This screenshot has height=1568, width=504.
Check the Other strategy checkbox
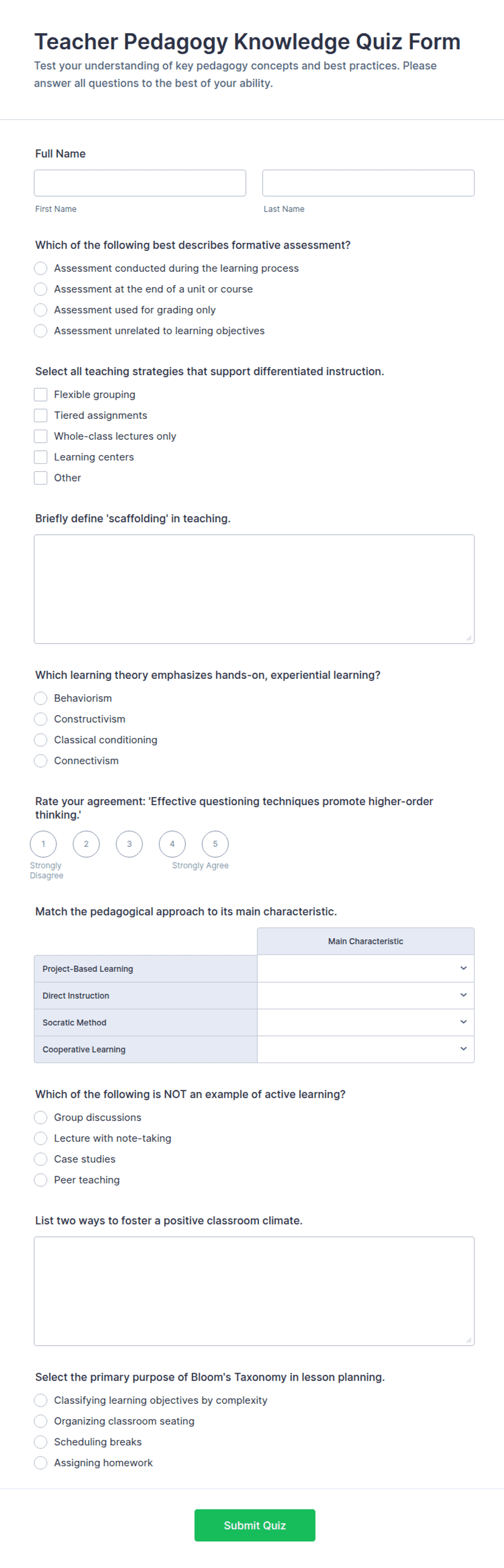41,478
